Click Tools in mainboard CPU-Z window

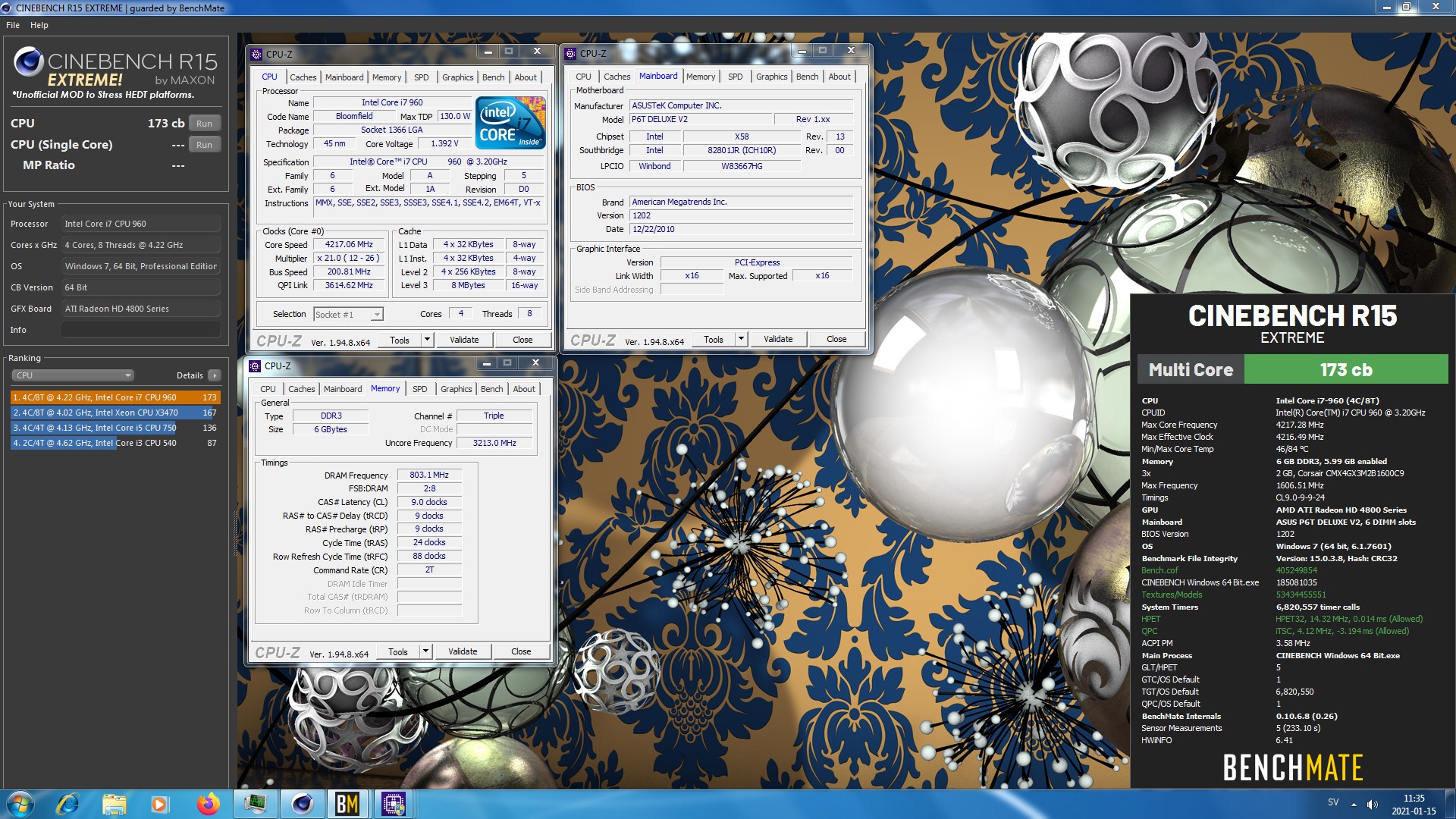pyautogui.click(x=714, y=339)
